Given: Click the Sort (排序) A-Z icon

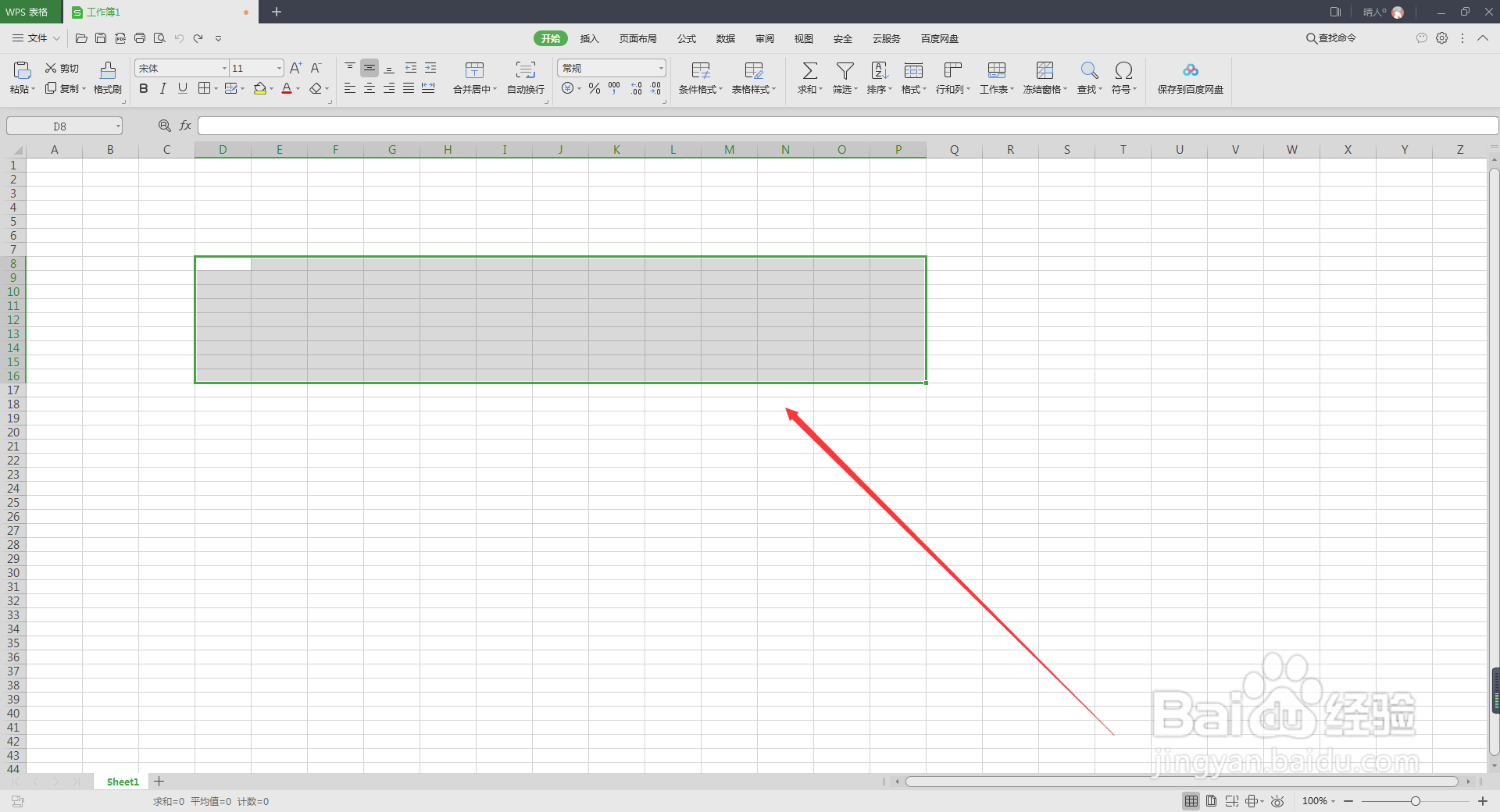Looking at the screenshot, I should pyautogui.click(x=880, y=70).
